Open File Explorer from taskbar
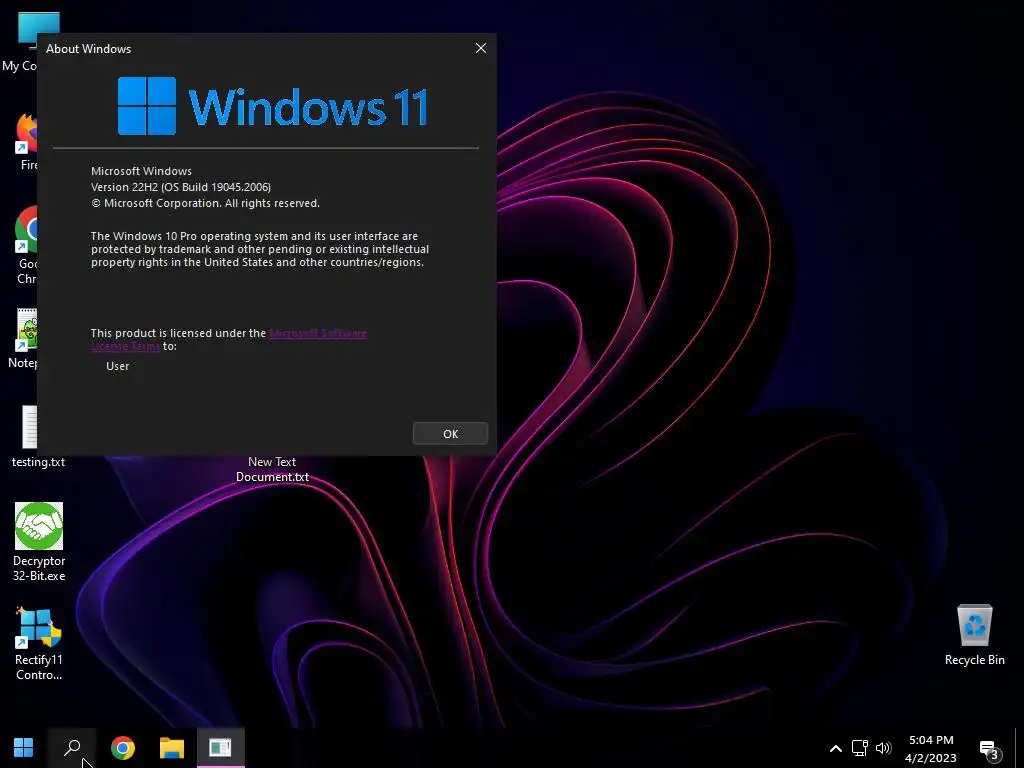The height and width of the screenshot is (768, 1024). [172, 747]
